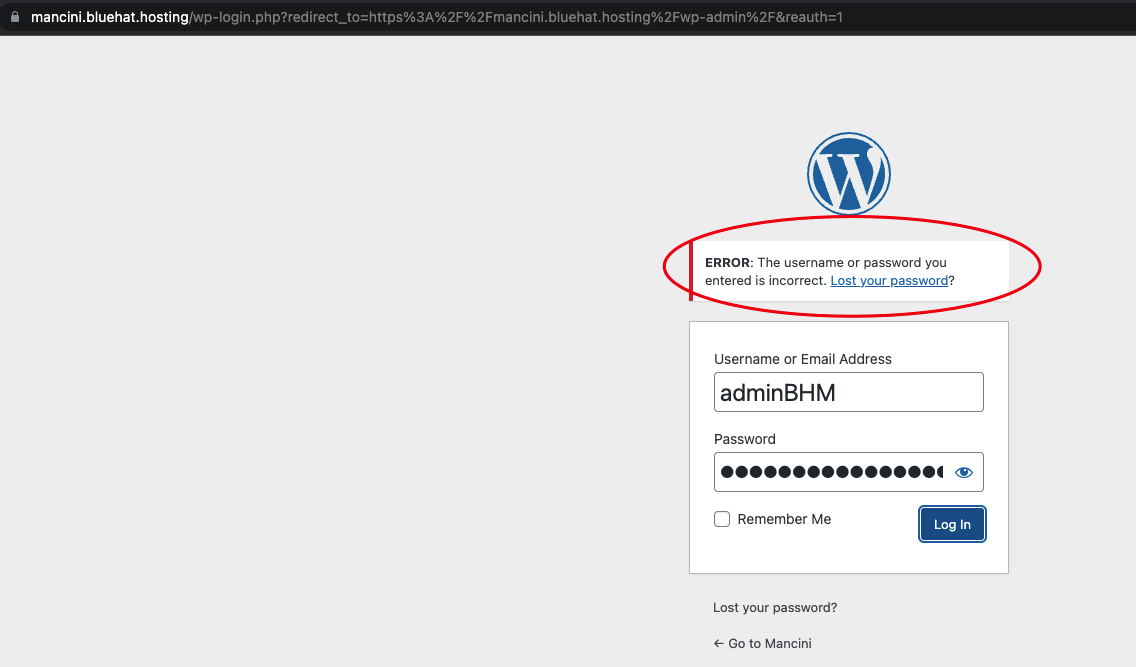Follow the Go to Mancini link
The image size is (1136, 667).
pos(762,644)
